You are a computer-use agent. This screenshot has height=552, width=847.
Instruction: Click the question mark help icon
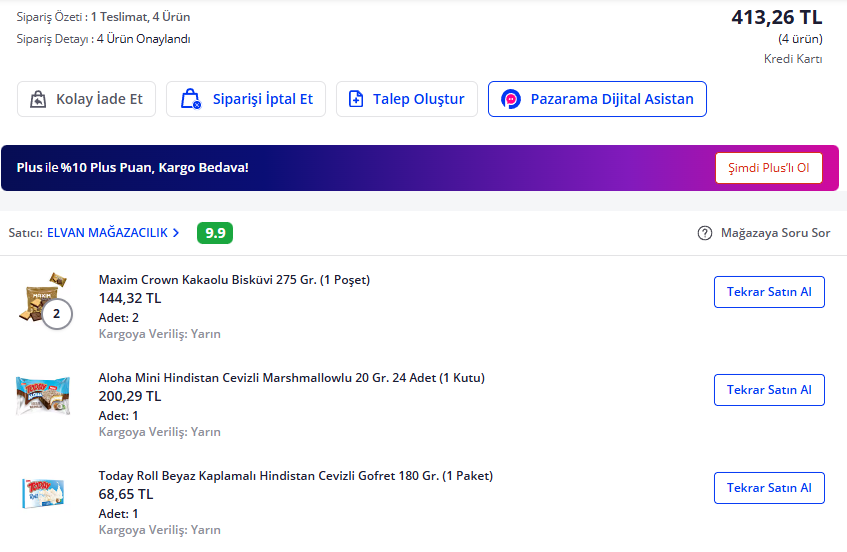[x=705, y=233]
